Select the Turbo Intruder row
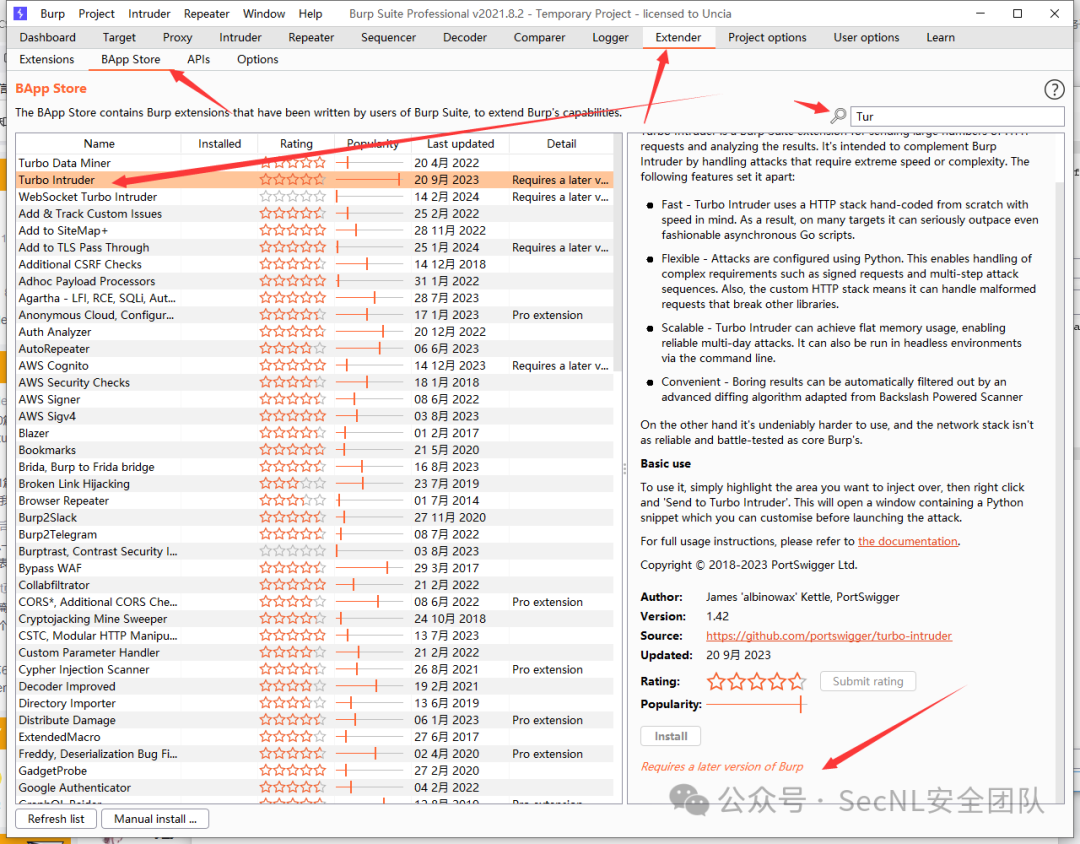 315,180
